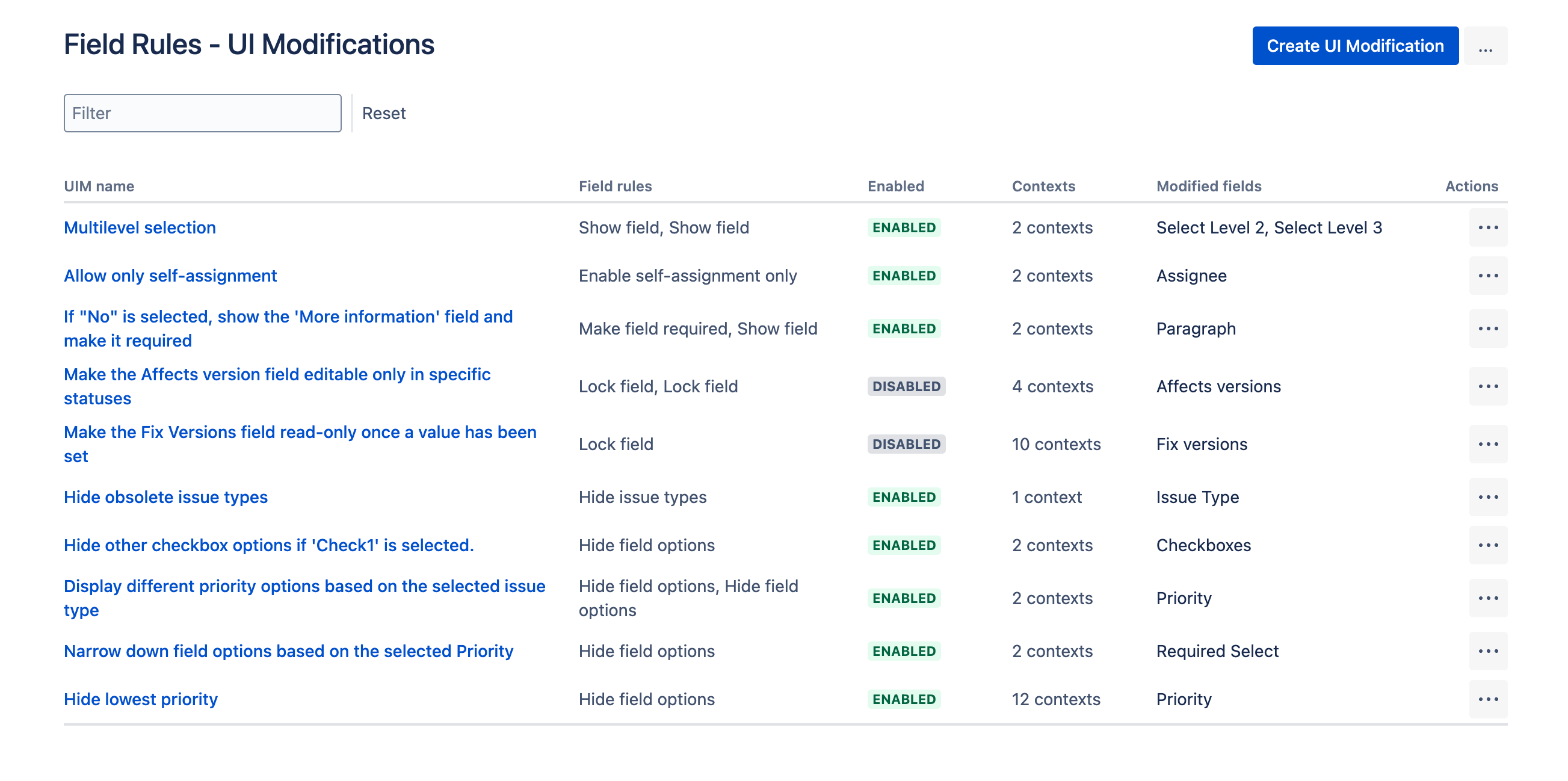This screenshot has width=1568, height=781.
Task: Open Narrow down field options UIM link
Action: (x=288, y=652)
